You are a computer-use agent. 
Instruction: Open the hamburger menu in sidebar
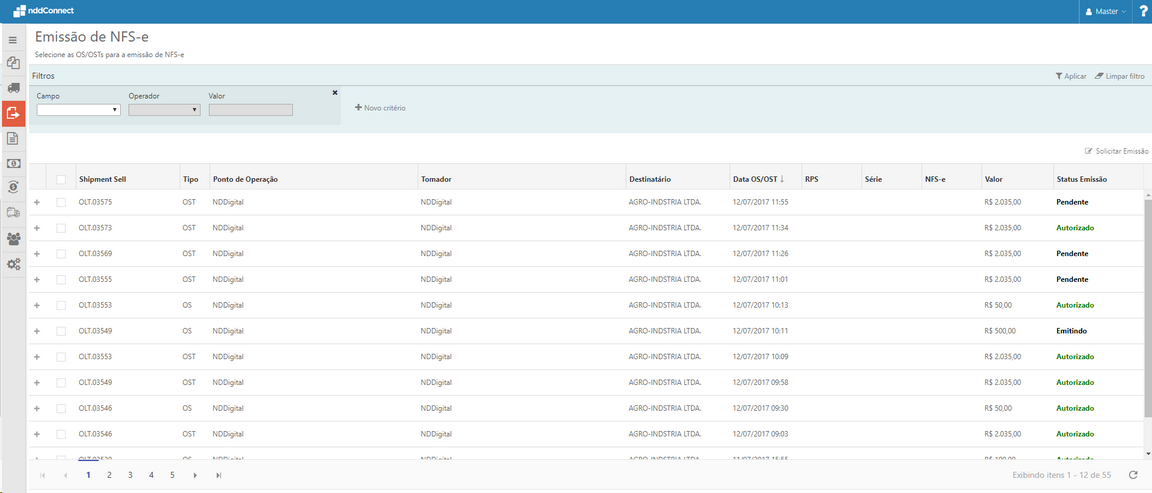pyautogui.click(x=13, y=40)
